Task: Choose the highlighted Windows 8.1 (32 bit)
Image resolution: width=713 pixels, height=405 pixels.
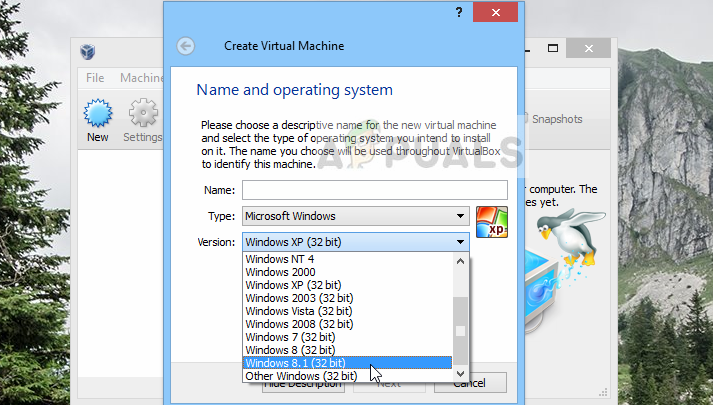Action: 297,363
